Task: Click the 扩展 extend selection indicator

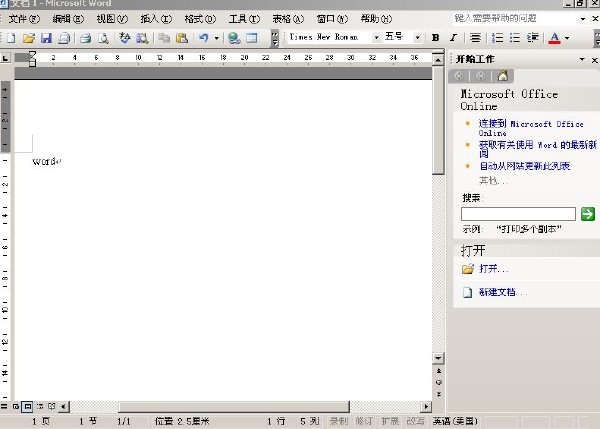Action: (x=390, y=421)
